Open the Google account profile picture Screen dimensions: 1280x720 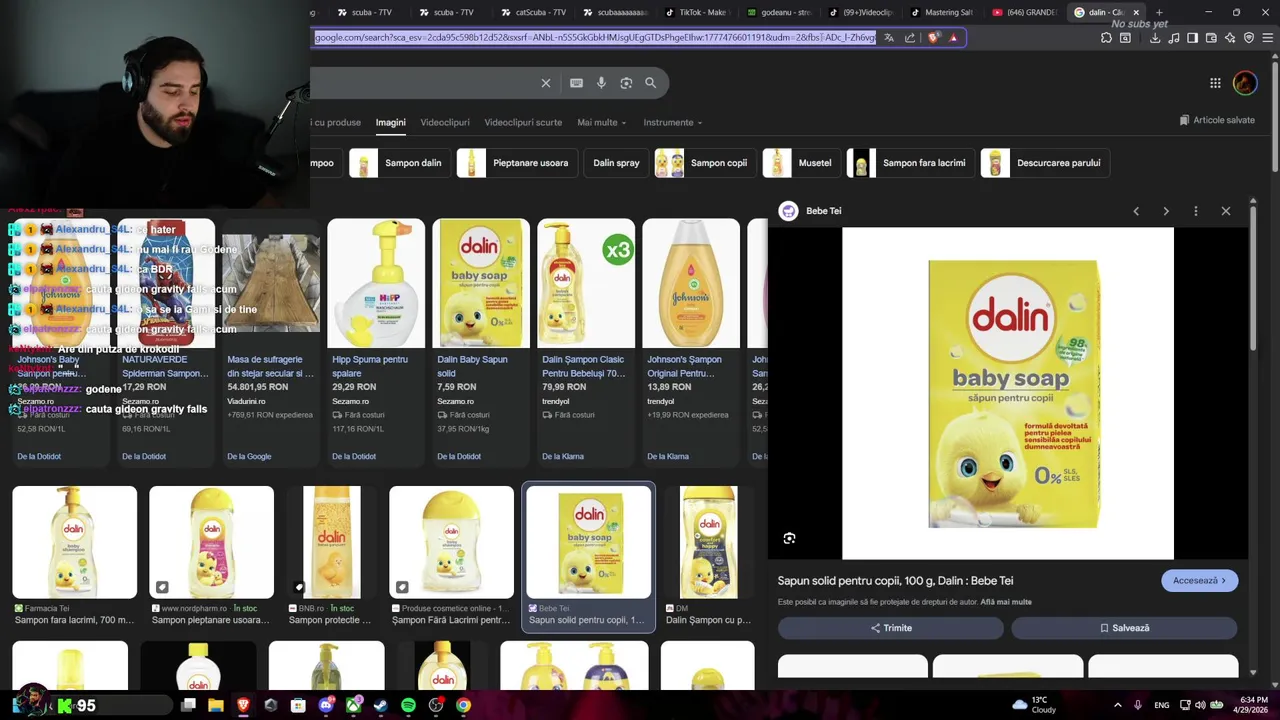(x=1245, y=83)
